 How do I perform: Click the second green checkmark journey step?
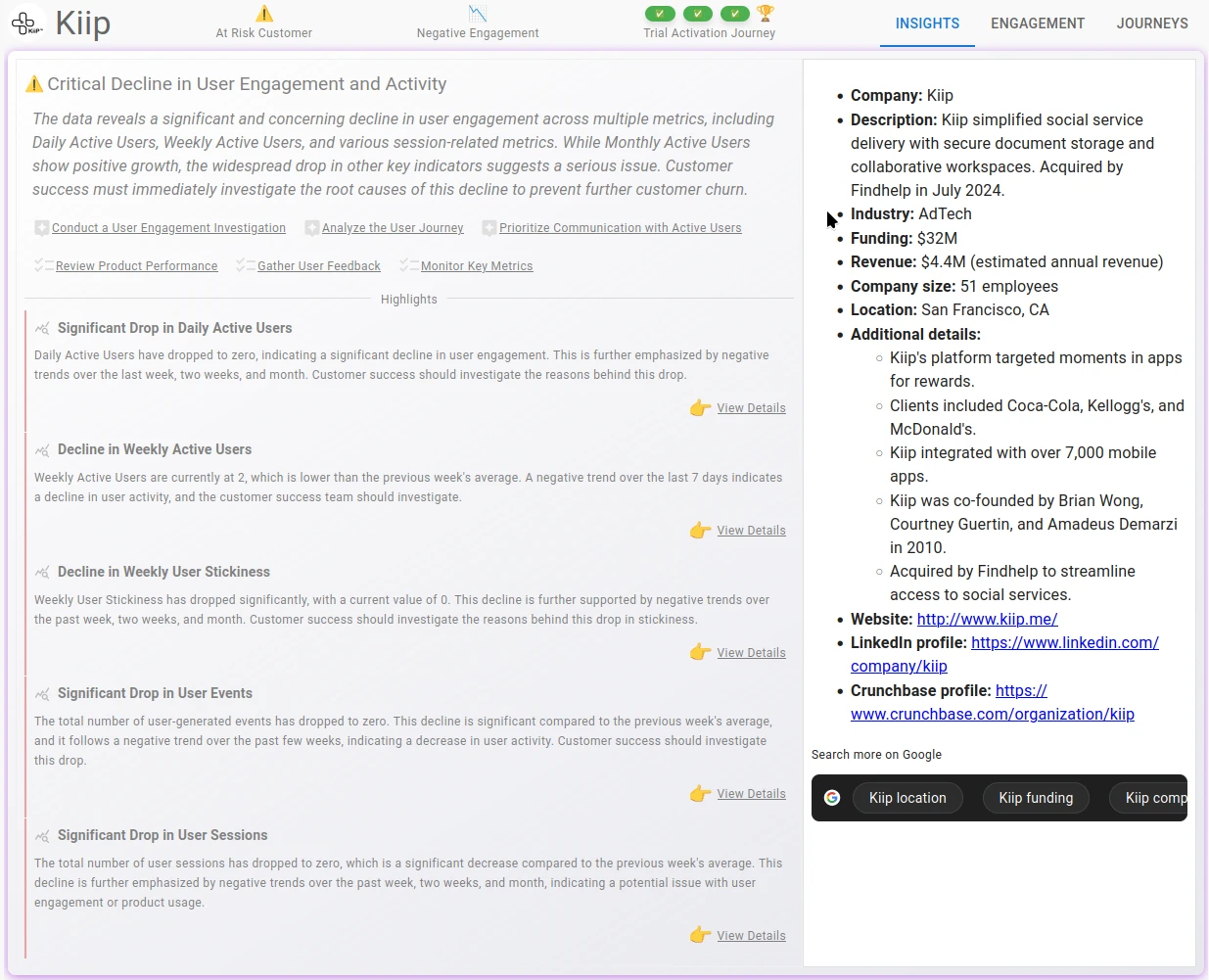(698, 14)
